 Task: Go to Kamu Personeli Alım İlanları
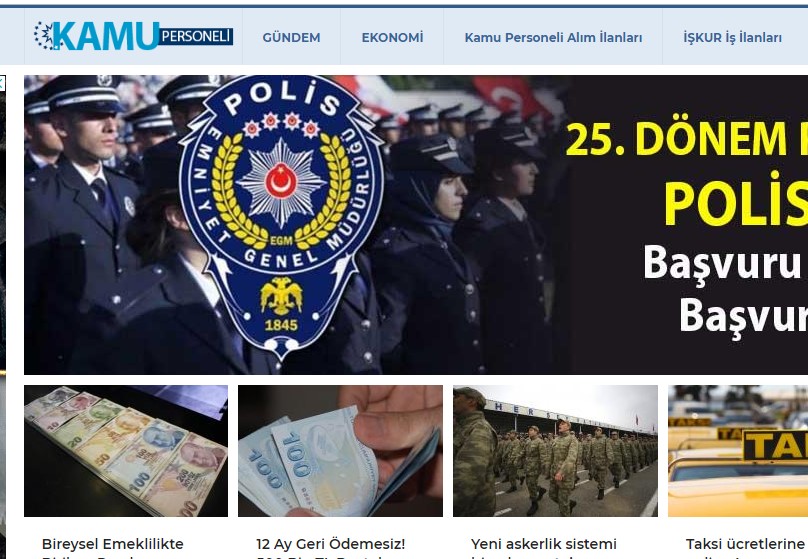click(x=553, y=38)
